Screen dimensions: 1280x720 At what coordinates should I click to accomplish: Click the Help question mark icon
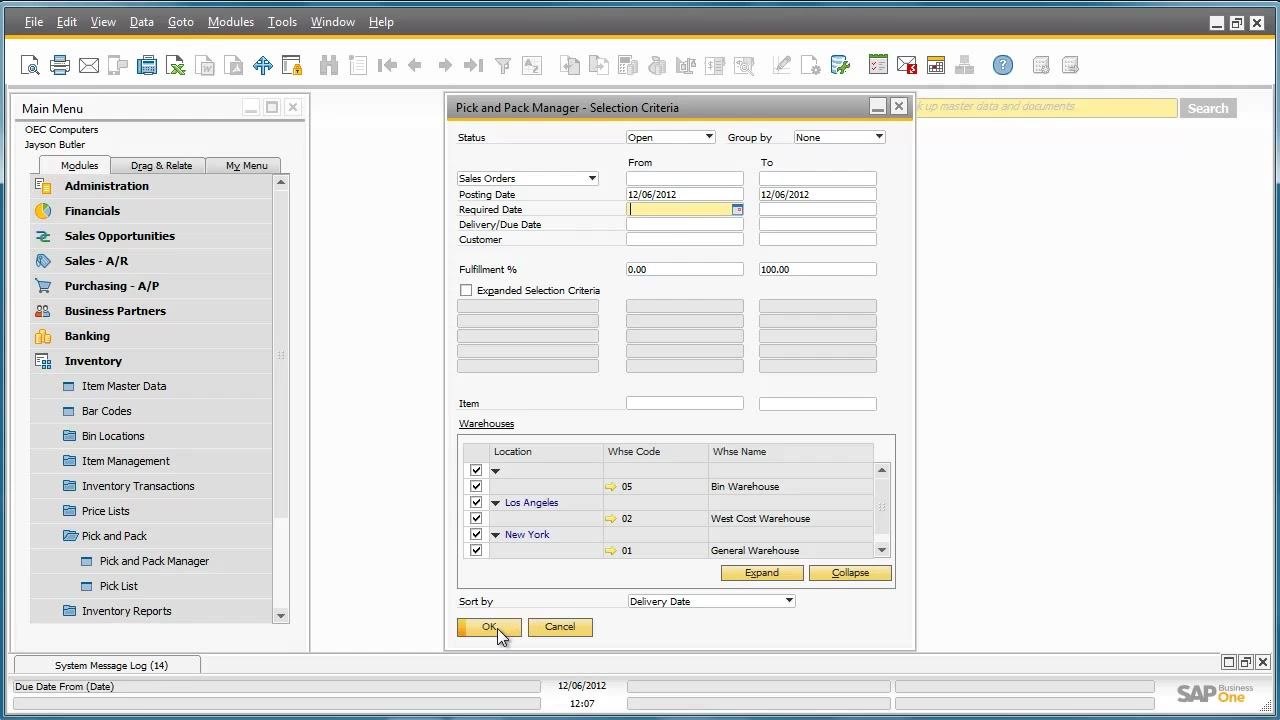(1003, 66)
